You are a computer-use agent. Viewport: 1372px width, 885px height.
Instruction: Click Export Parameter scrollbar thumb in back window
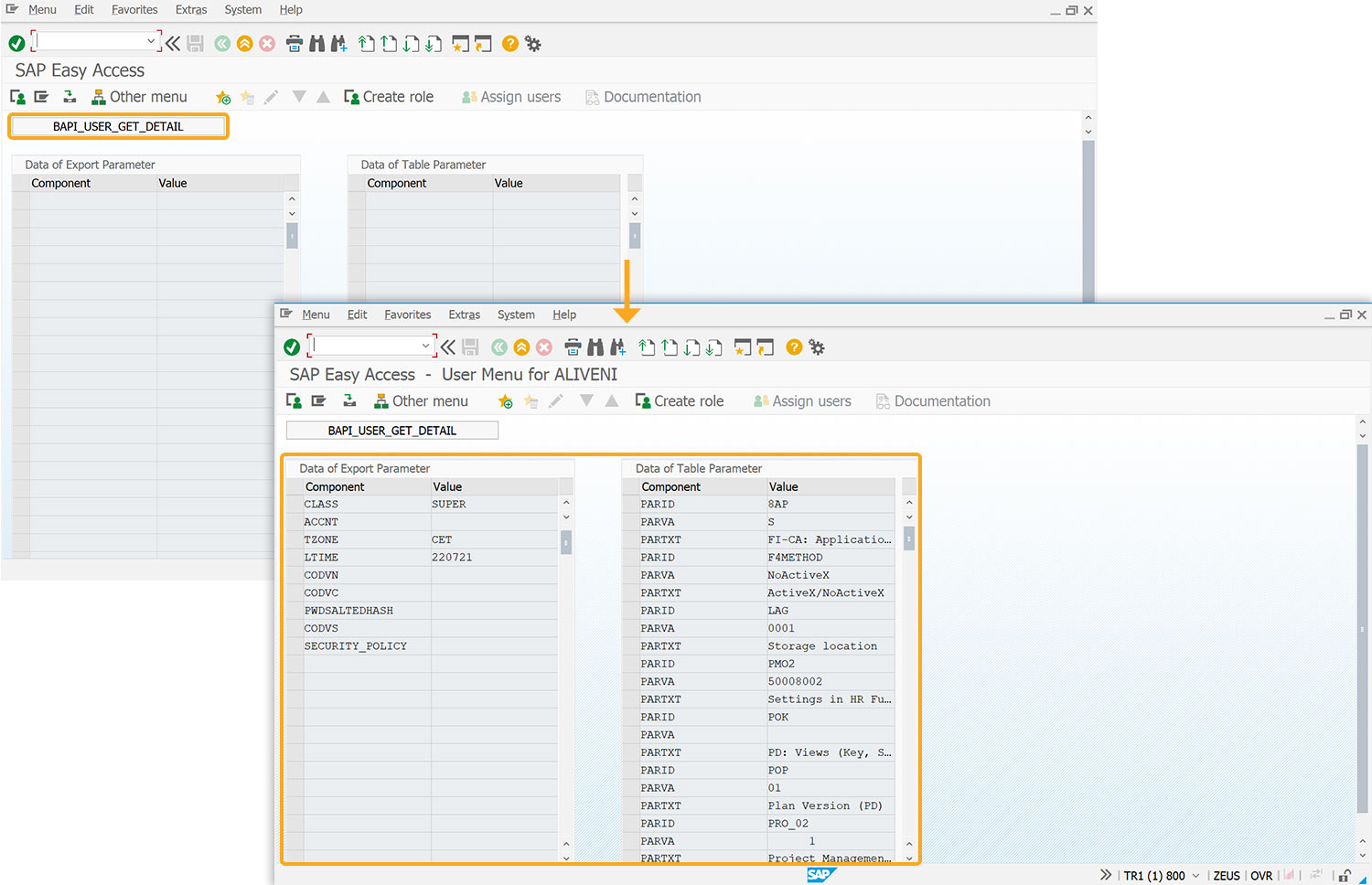point(292,237)
